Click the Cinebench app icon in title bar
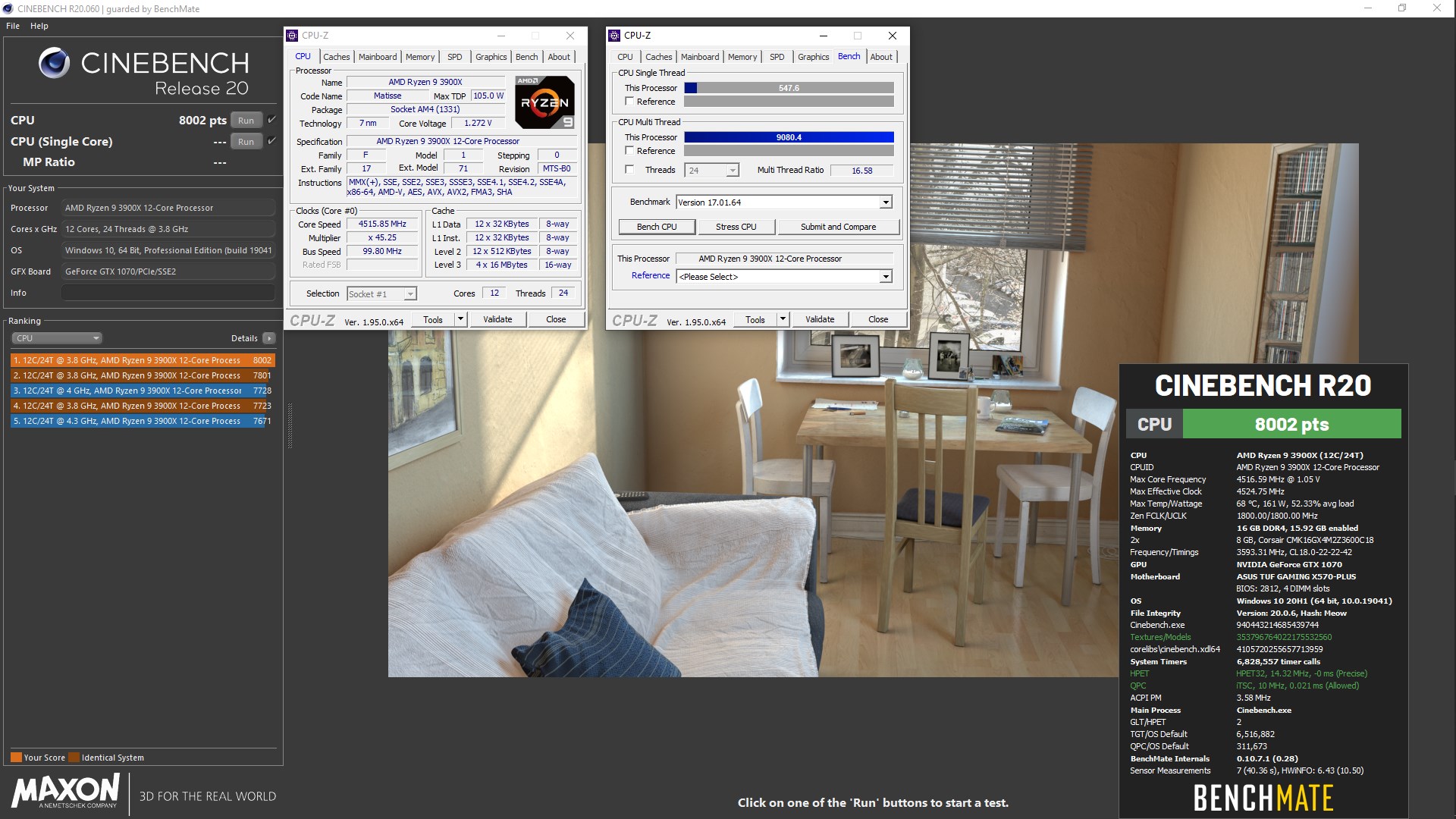The width and height of the screenshot is (1456, 819). (8, 8)
